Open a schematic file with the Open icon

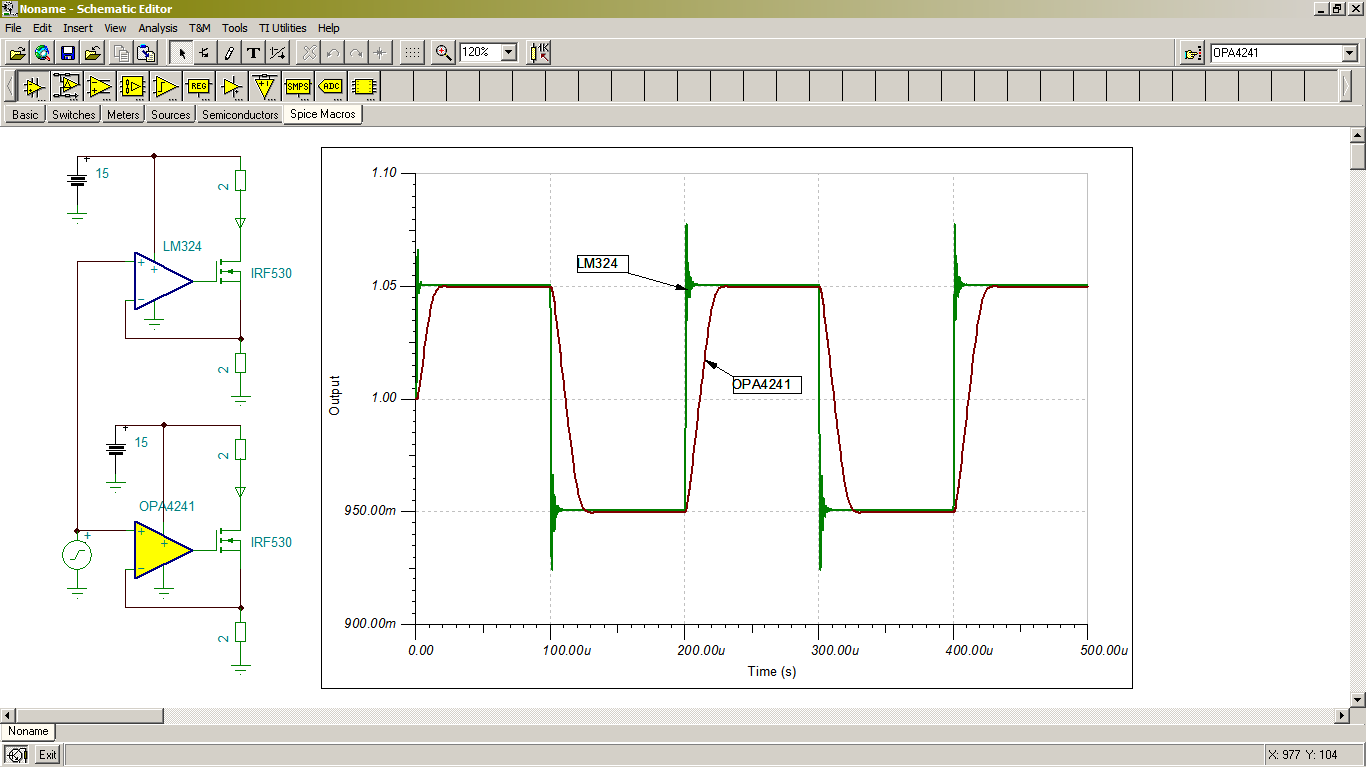pos(17,53)
